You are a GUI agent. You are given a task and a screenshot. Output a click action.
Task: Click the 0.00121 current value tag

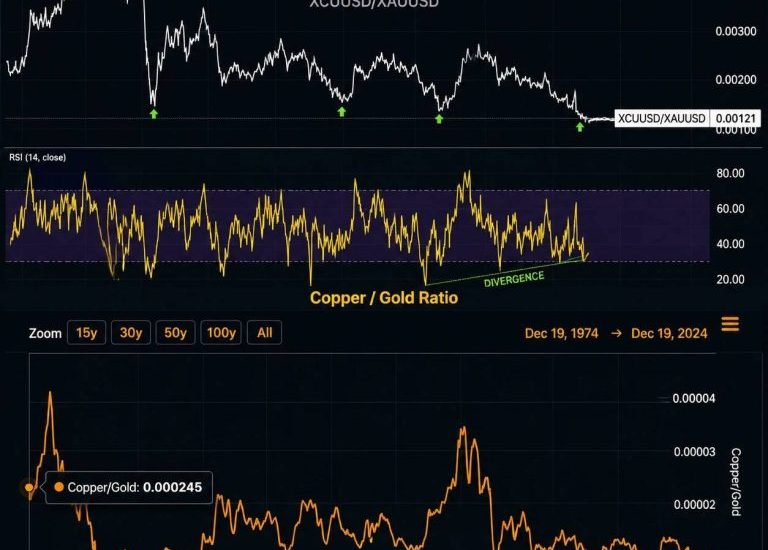coord(735,119)
